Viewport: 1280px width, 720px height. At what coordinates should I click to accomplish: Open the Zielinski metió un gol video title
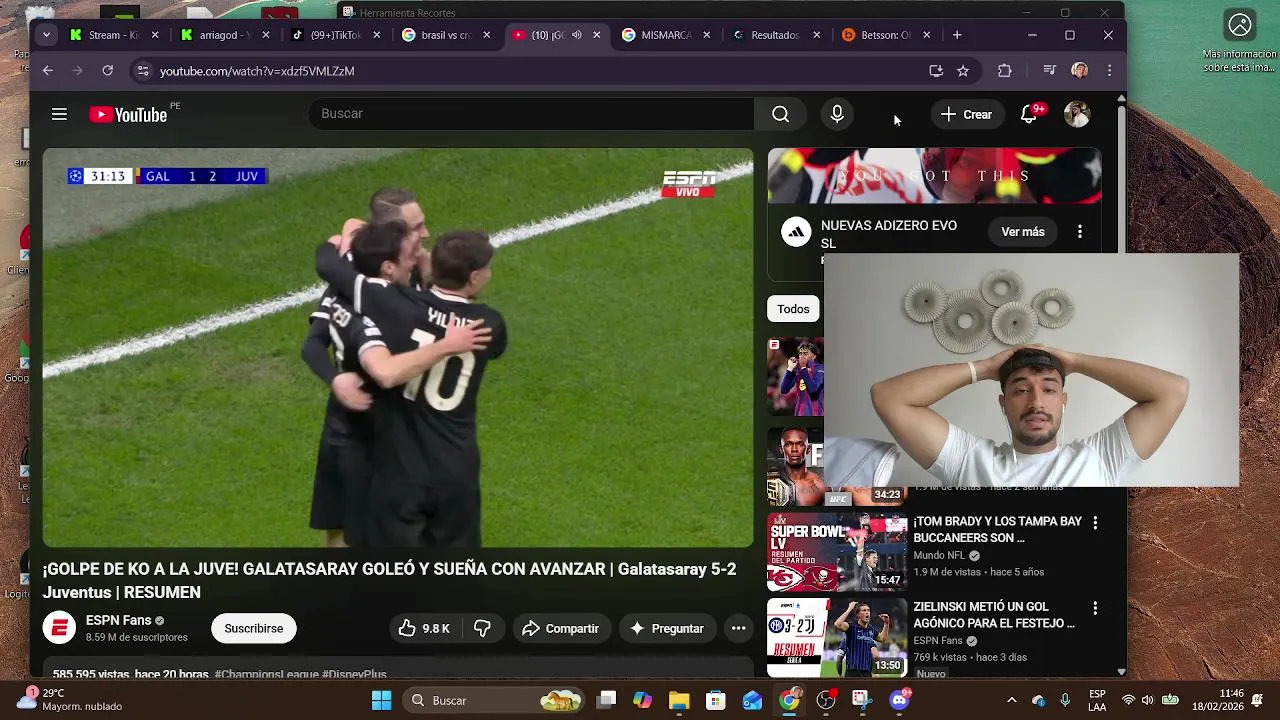994,614
